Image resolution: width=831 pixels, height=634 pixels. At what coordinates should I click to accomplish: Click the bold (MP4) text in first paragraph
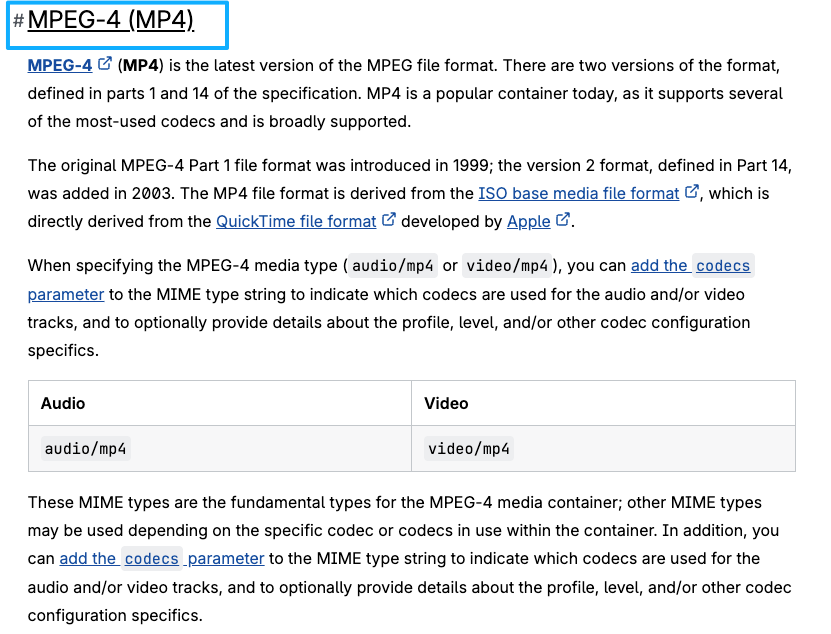coord(140,65)
